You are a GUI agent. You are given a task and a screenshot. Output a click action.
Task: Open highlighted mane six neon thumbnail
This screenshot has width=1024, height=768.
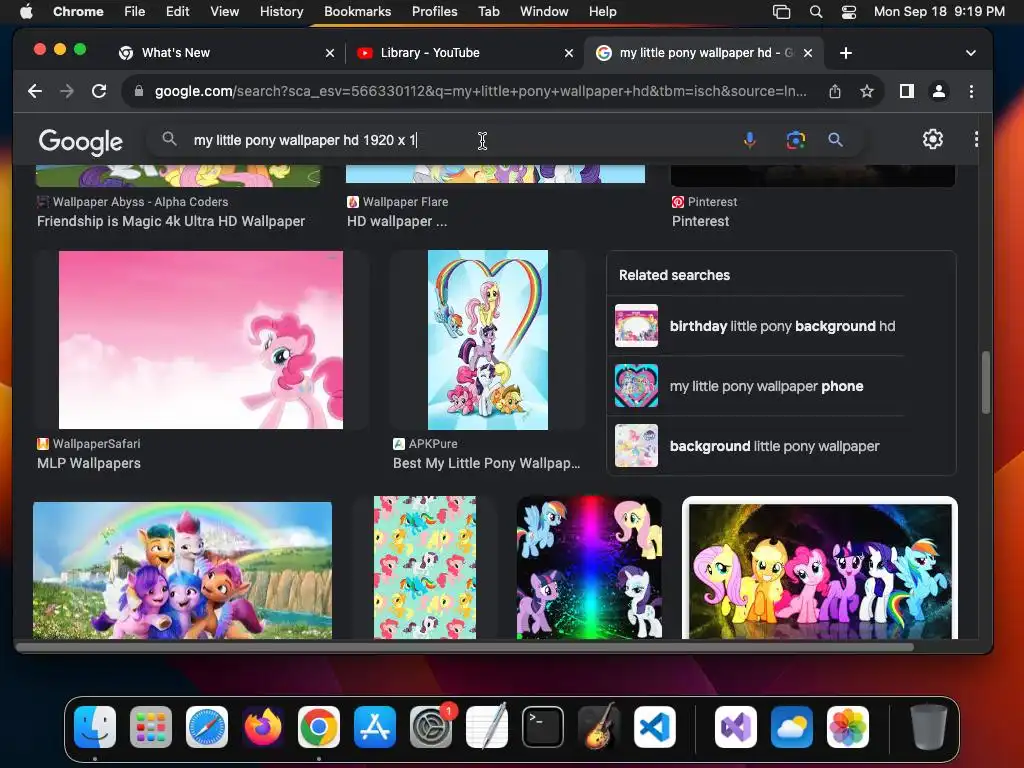(820, 568)
